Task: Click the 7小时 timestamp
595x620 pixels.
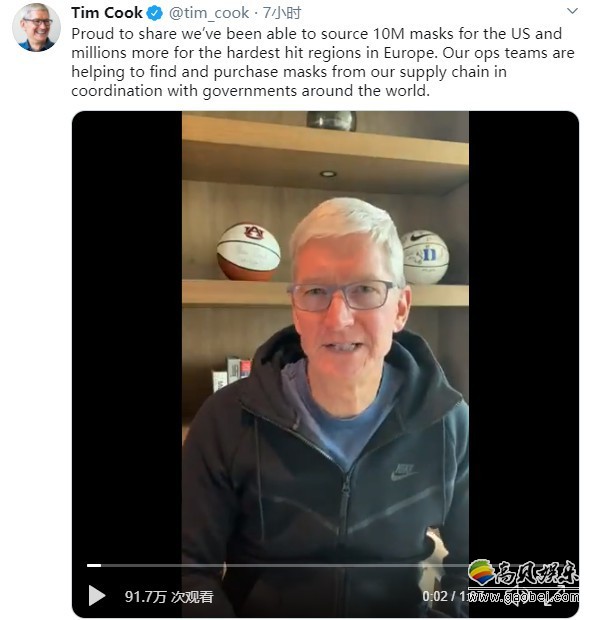Action: 281,13
